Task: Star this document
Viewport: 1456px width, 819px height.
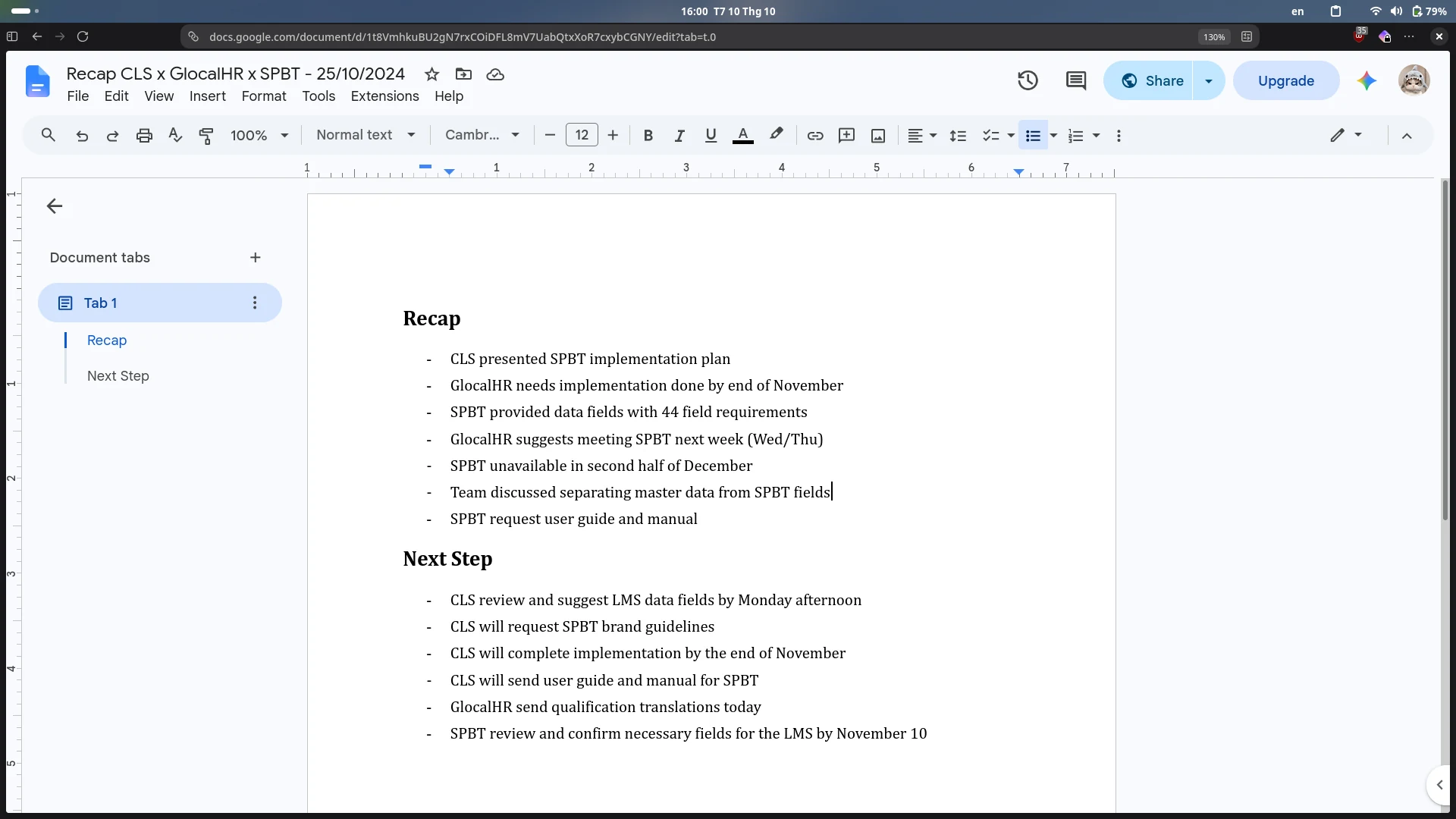Action: point(431,74)
